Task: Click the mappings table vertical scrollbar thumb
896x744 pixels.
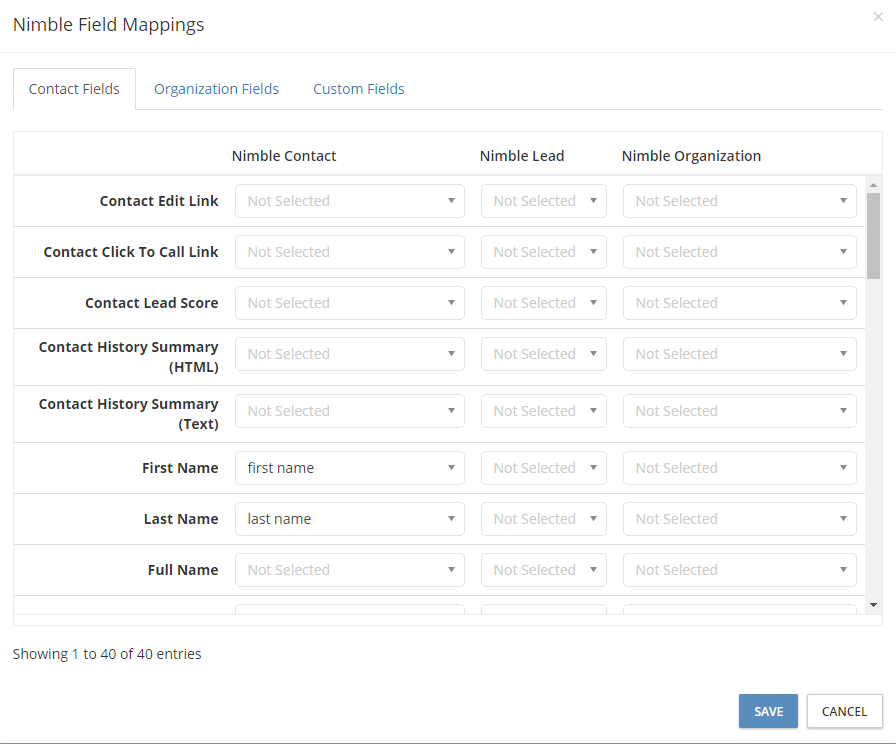Action: [873, 236]
